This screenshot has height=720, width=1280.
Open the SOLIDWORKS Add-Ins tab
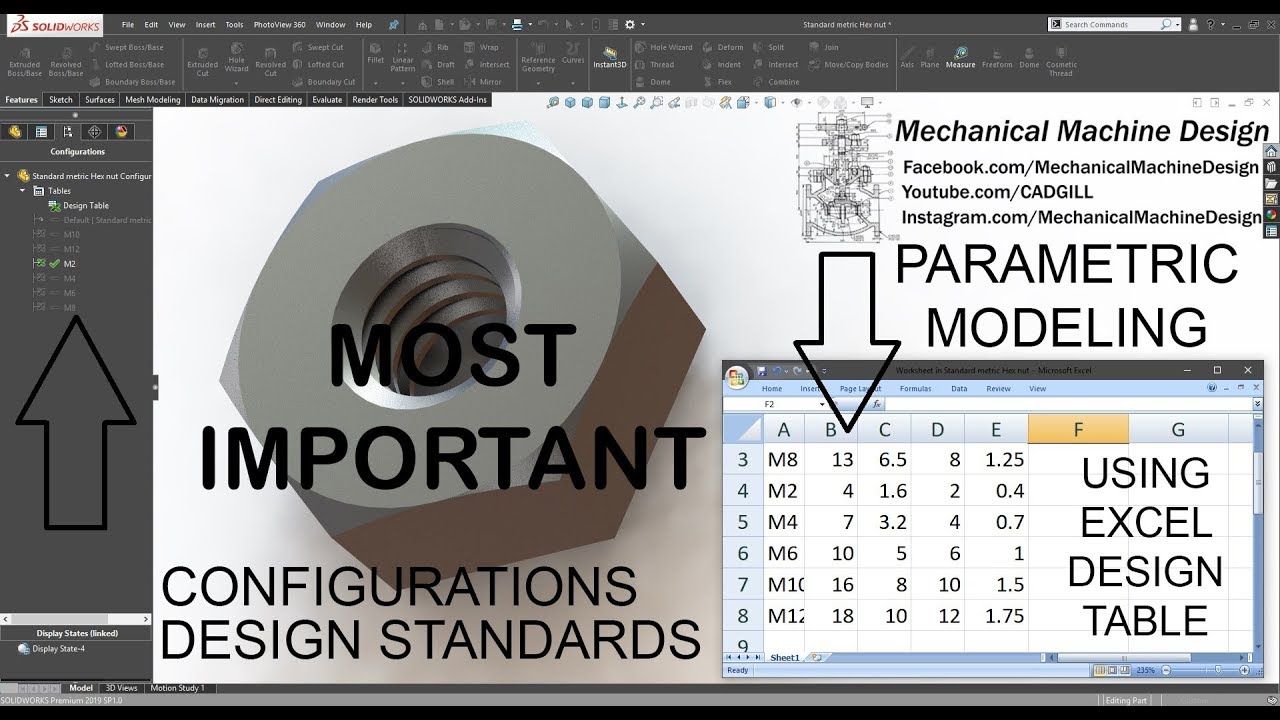pos(447,100)
